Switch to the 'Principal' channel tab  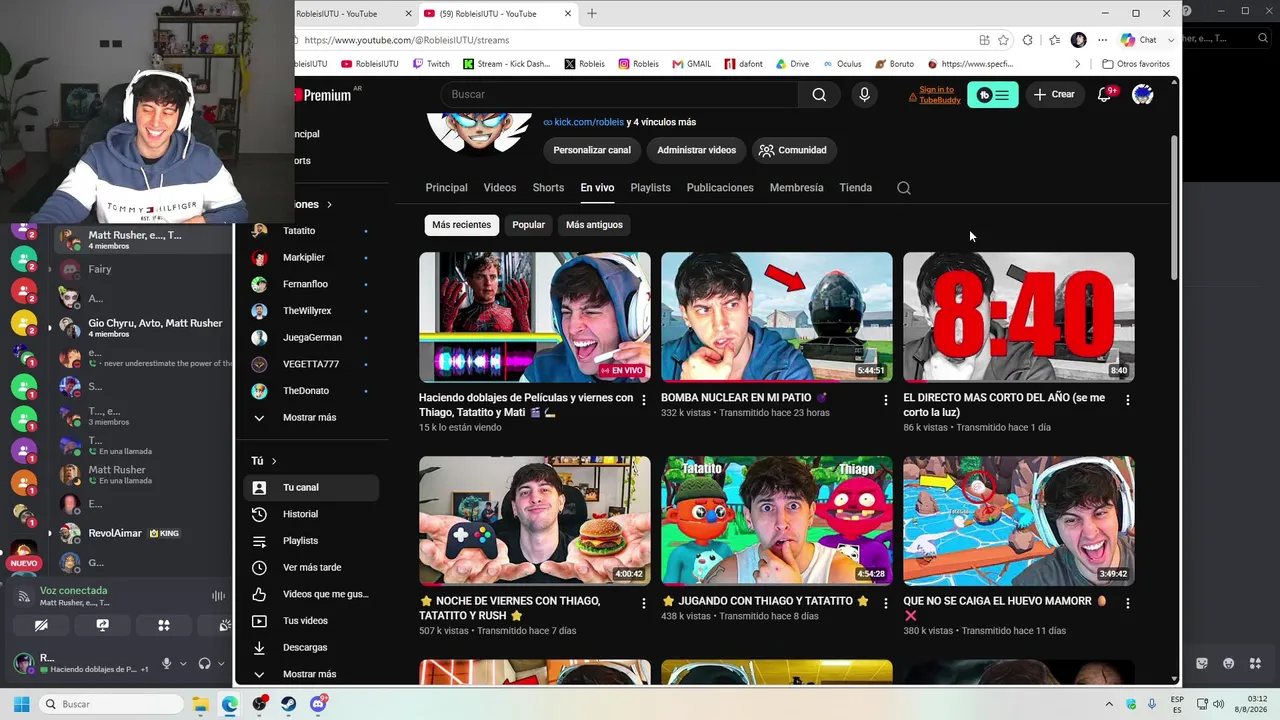[x=446, y=188]
